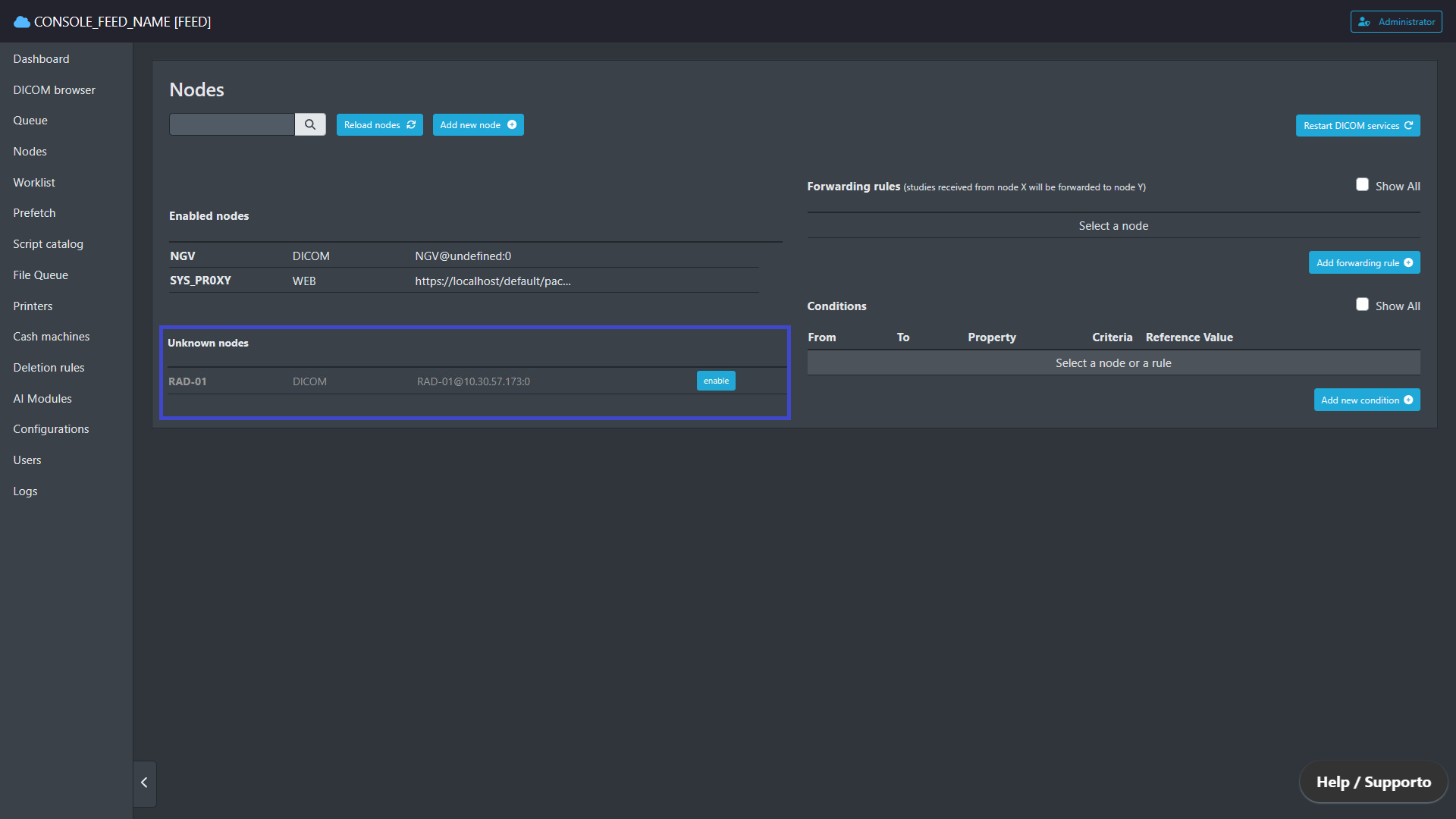Click the node search input field
The width and height of the screenshot is (1456, 819).
click(x=231, y=124)
